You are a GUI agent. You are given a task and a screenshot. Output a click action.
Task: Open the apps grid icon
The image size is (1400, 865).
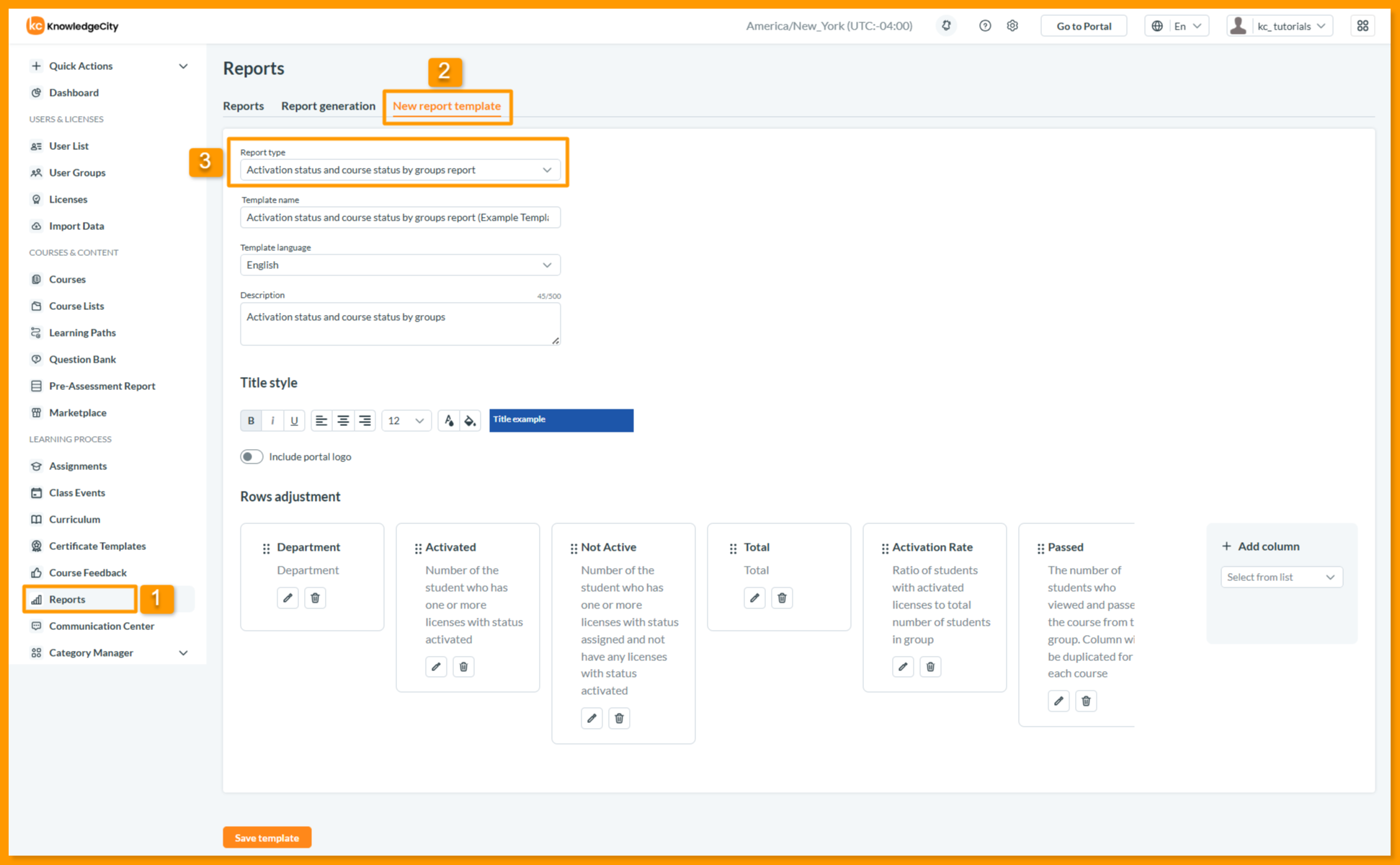[1363, 26]
